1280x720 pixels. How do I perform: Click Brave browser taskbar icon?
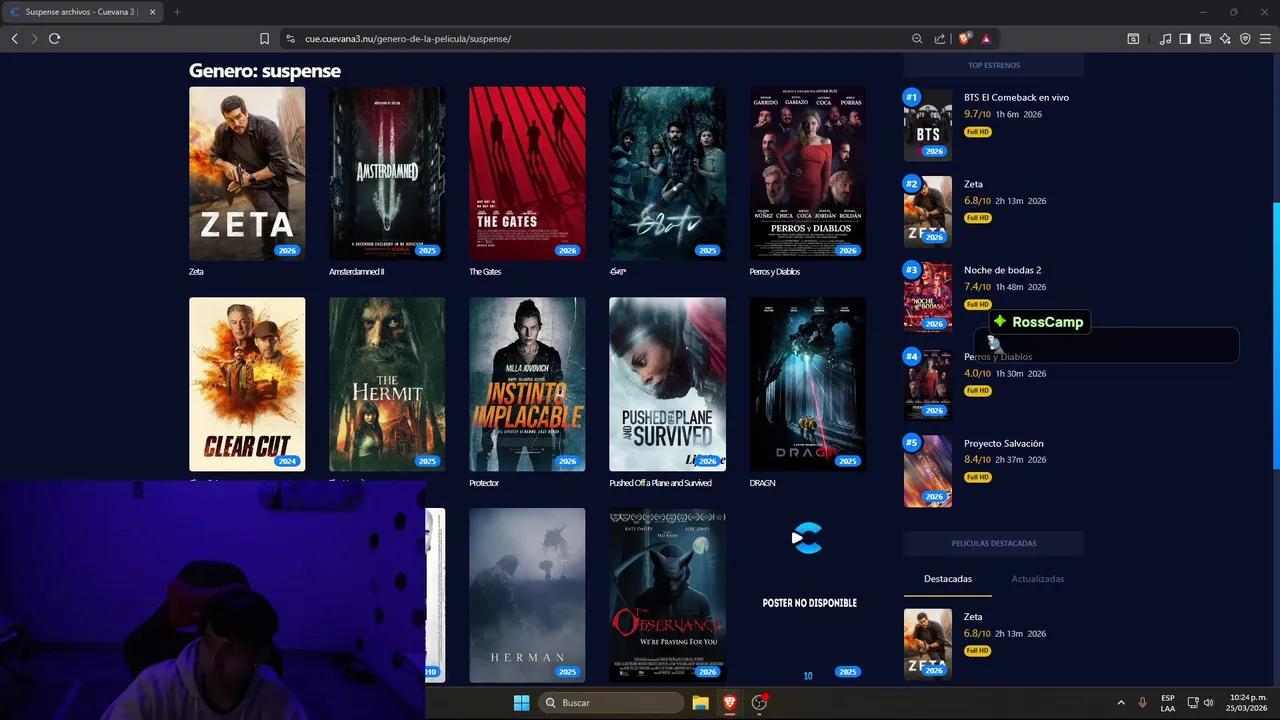click(x=730, y=703)
